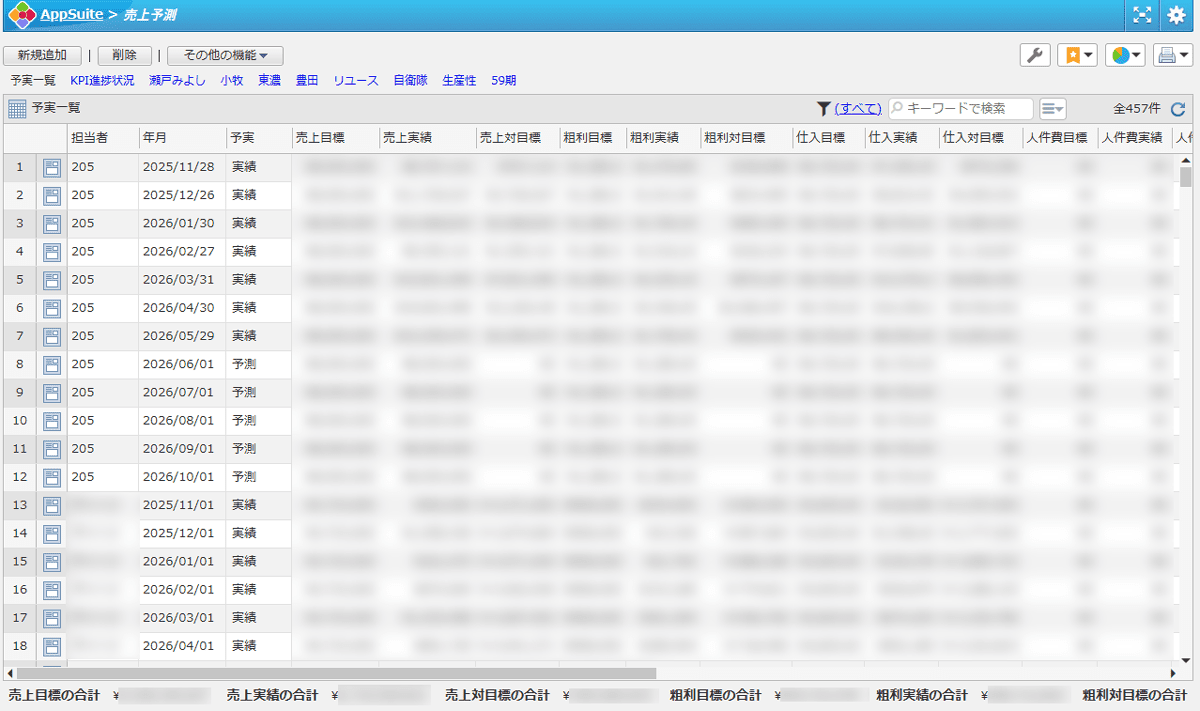Click the AppSuite logo icon
This screenshot has height=711, width=1200.
(20, 14)
